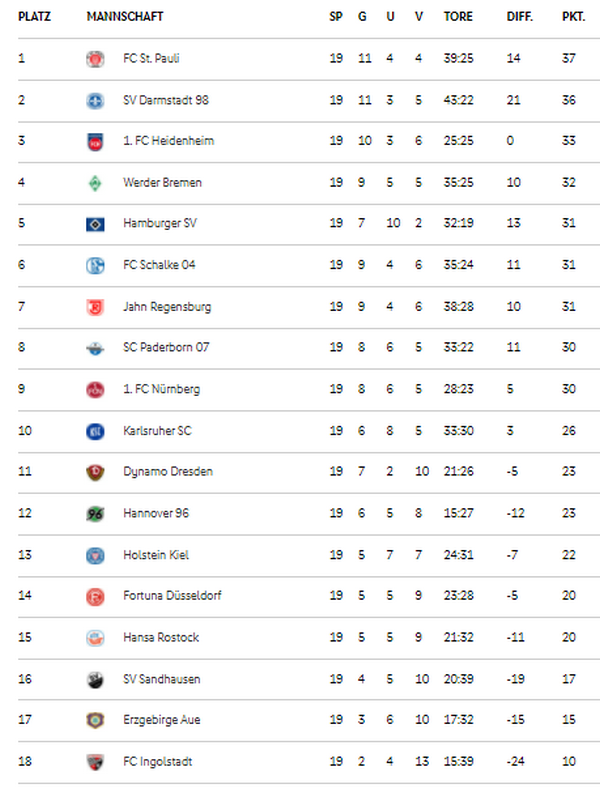This screenshot has height=793, width=600.
Task: Click the Werder Bremen green diamond logo
Action: (x=95, y=183)
